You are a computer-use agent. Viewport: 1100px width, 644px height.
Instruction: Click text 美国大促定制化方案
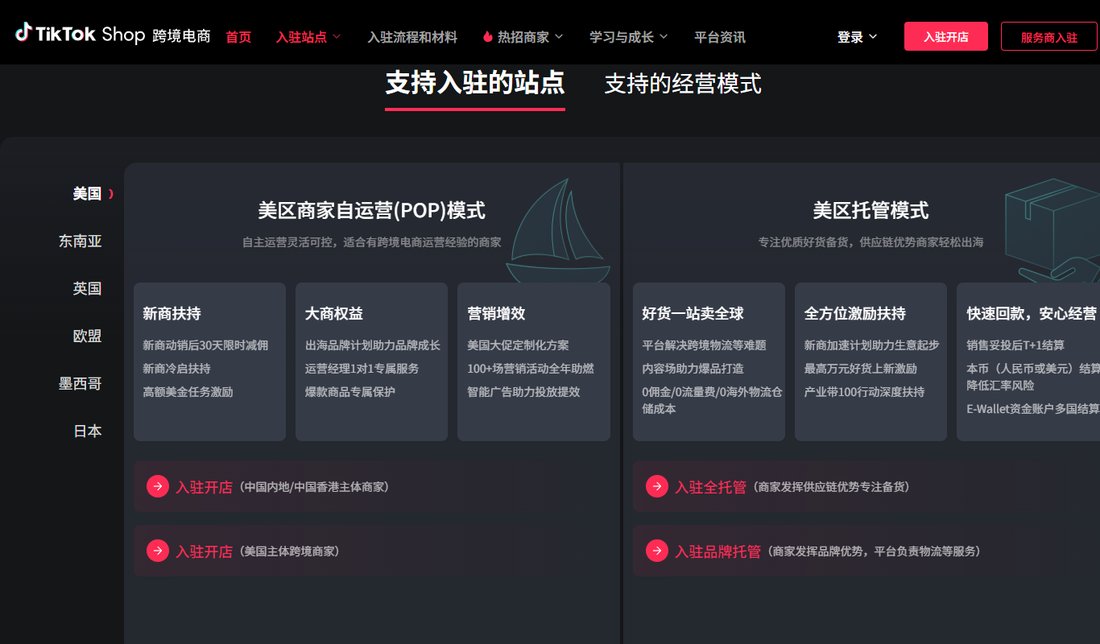[x=518, y=344]
